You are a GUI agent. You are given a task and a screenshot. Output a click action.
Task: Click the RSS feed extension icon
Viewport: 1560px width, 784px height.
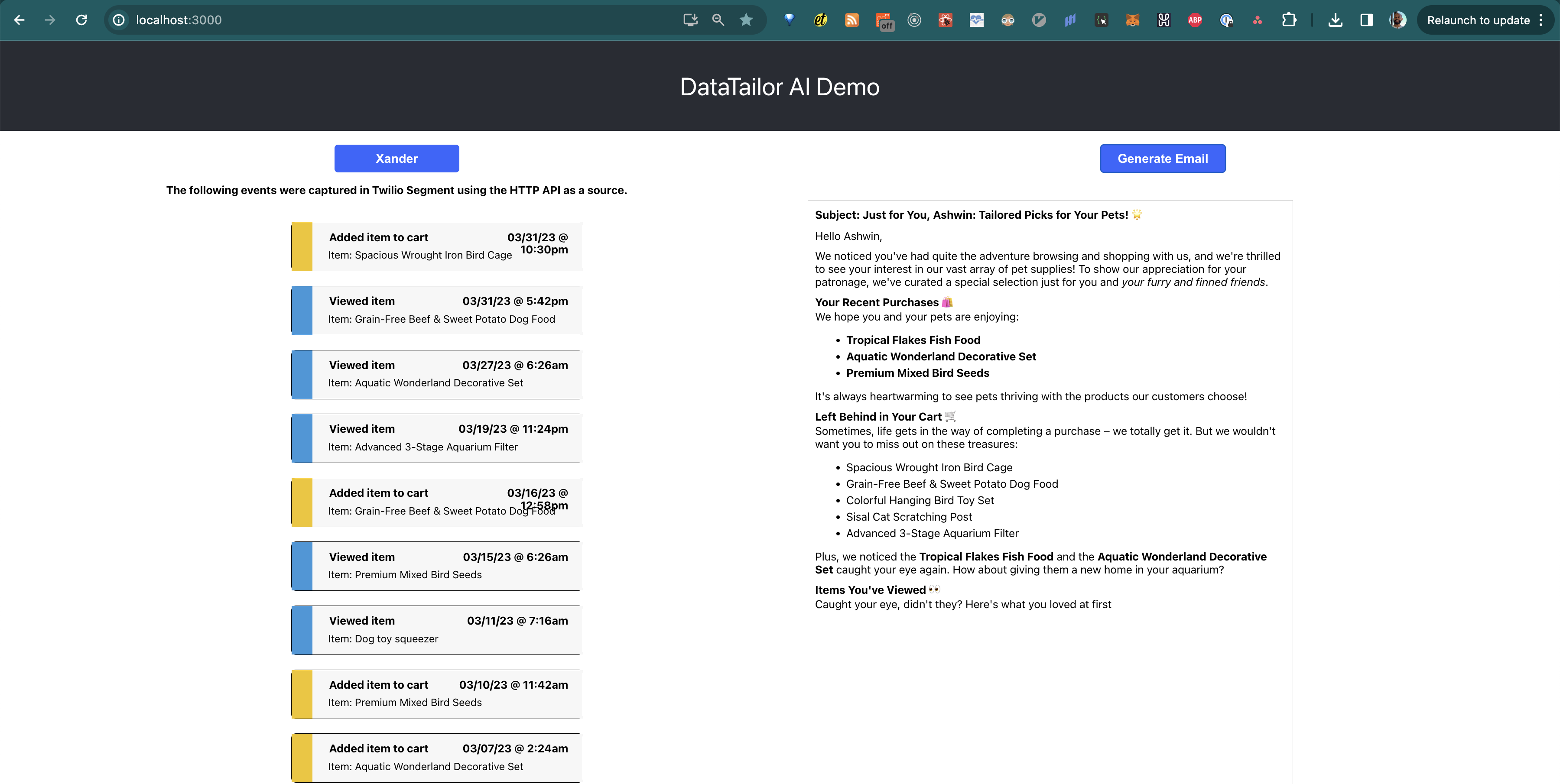(851, 20)
